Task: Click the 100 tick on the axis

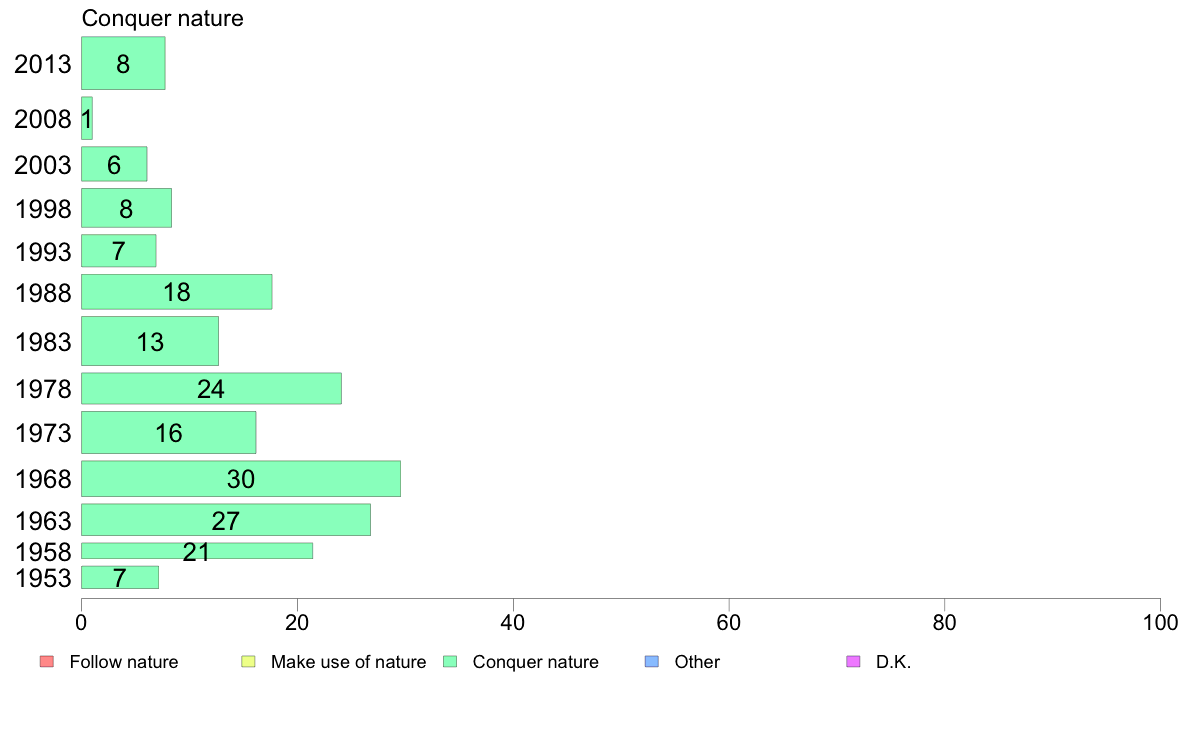Action: [x=1160, y=623]
